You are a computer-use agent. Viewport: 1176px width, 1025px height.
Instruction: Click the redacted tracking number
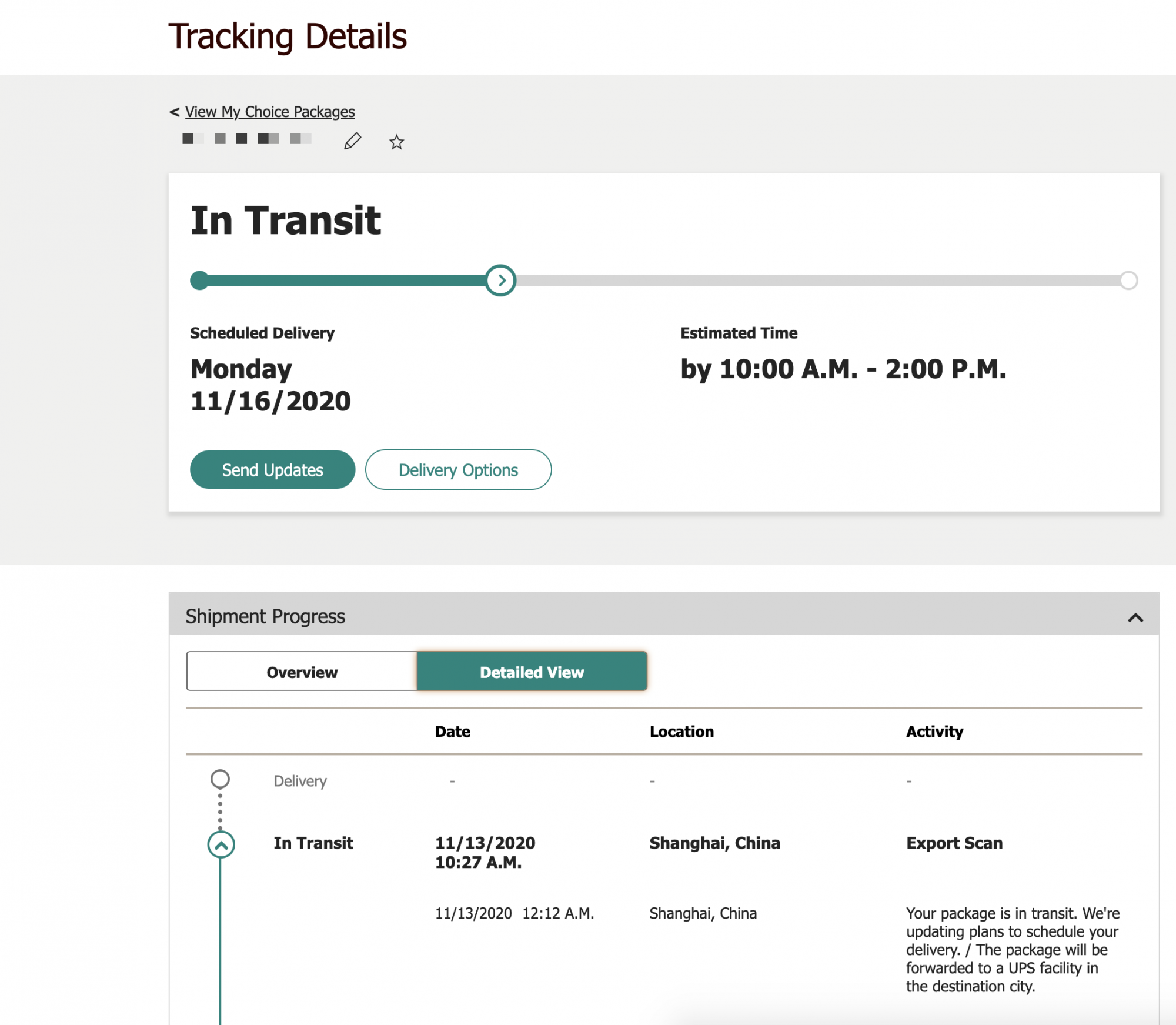pos(247,139)
